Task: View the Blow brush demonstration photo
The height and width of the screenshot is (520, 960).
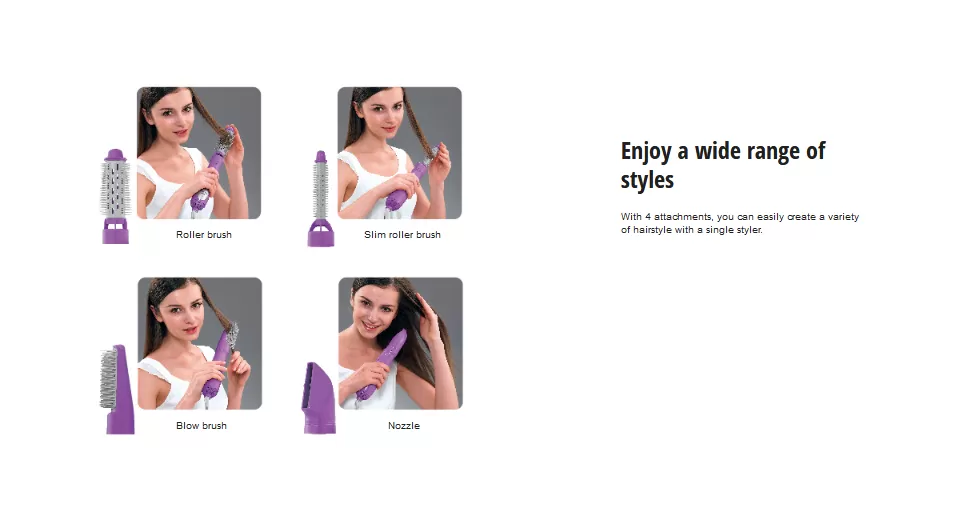Action: coord(200,344)
